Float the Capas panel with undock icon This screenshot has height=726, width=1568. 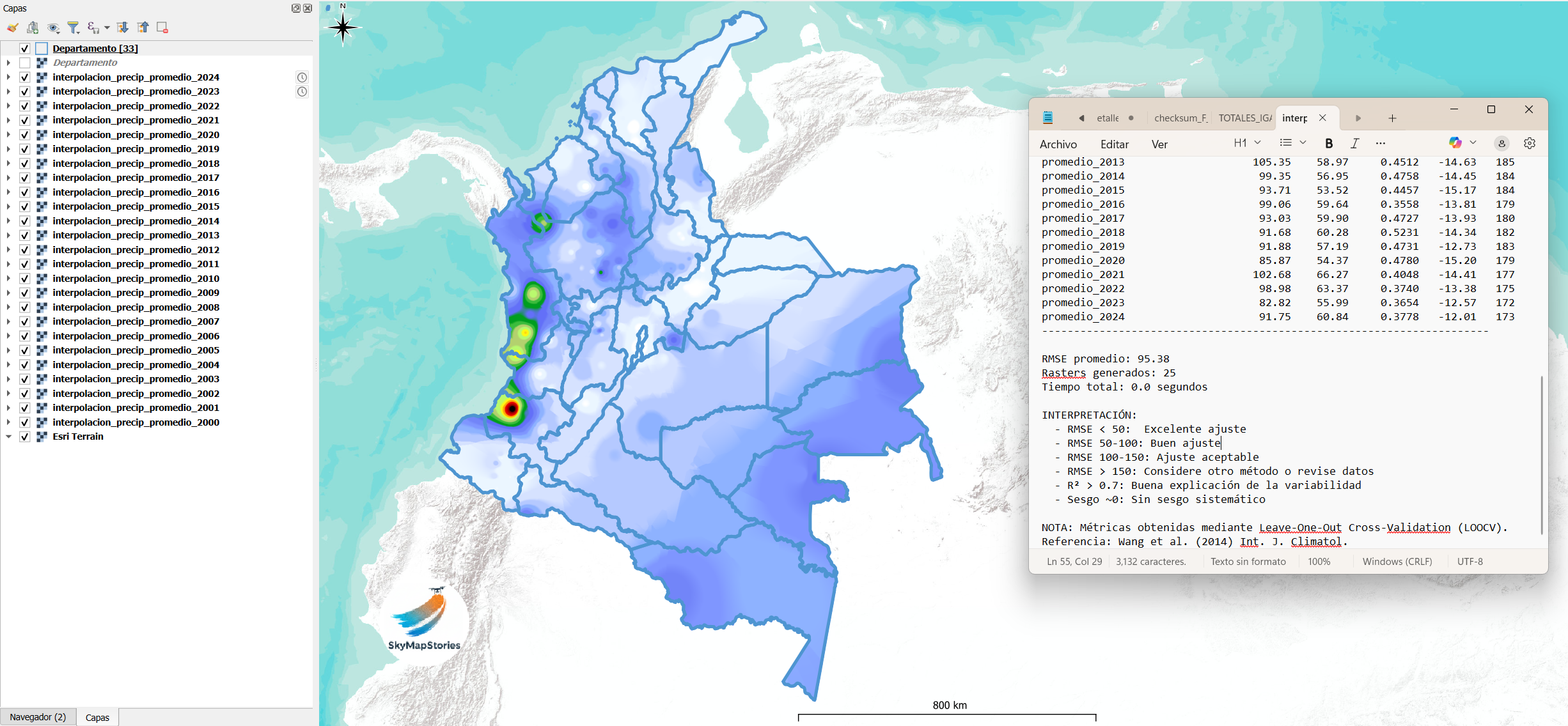[296, 8]
